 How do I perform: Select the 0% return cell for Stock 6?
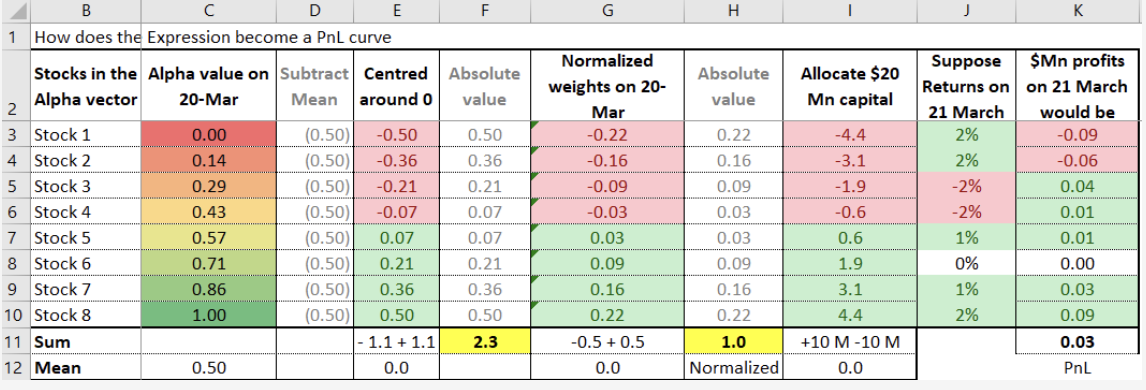point(965,264)
